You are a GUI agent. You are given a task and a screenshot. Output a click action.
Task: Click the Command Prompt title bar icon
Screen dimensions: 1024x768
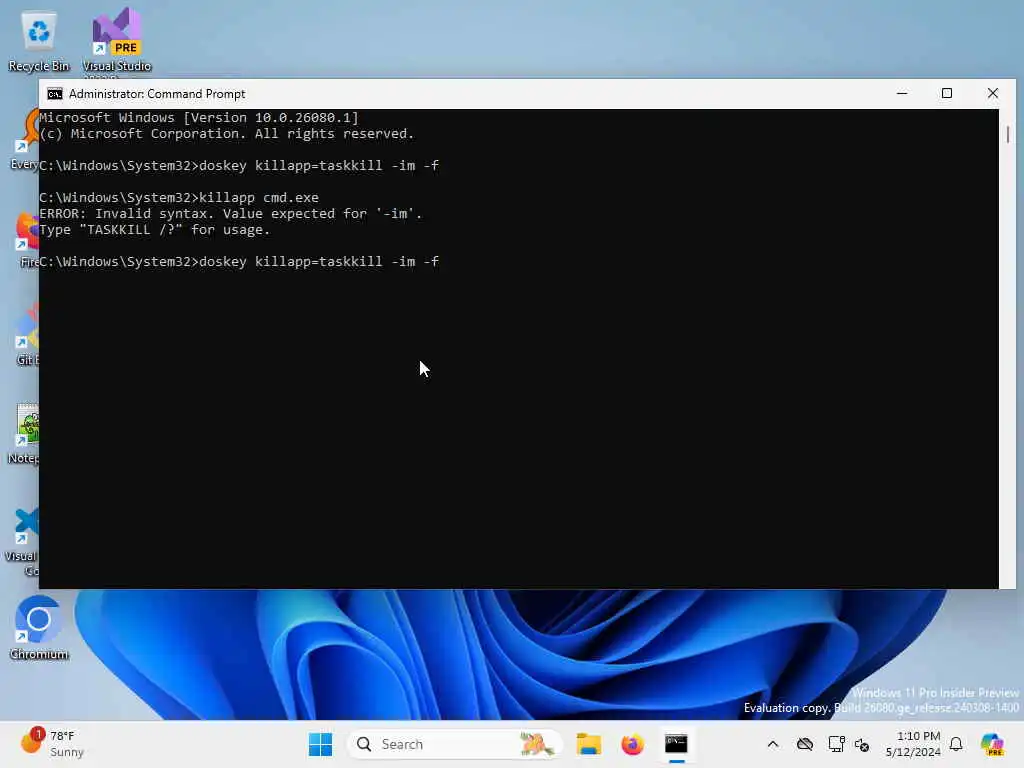[x=55, y=94]
